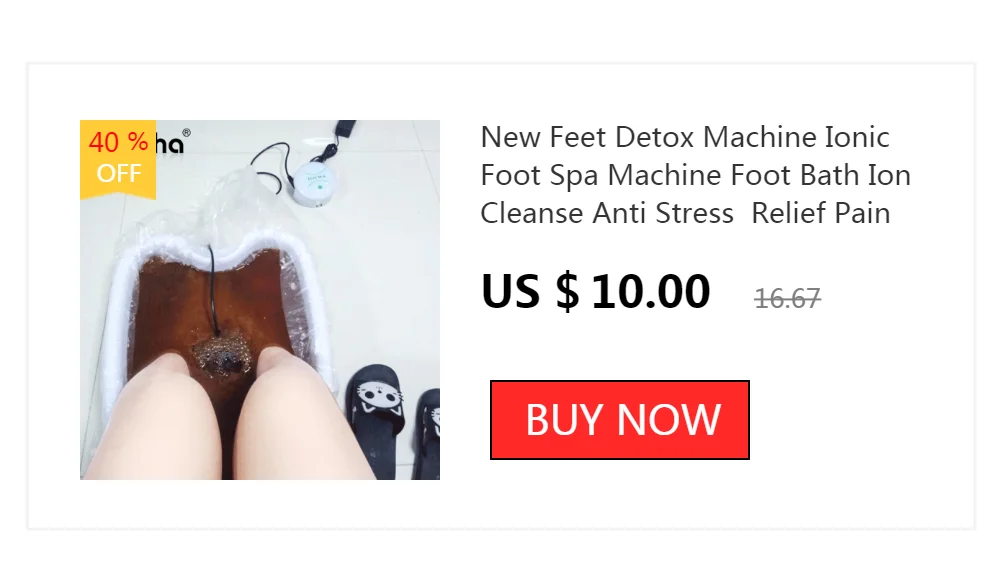
Task: Click the red BUY NOW button
Action: click(x=619, y=420)
